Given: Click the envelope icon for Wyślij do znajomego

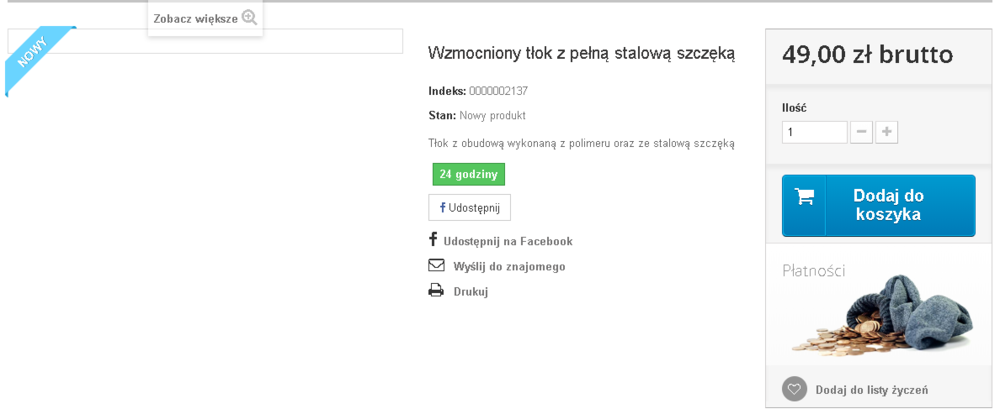Looking at the screenshot, I should [x=436, y=265].
